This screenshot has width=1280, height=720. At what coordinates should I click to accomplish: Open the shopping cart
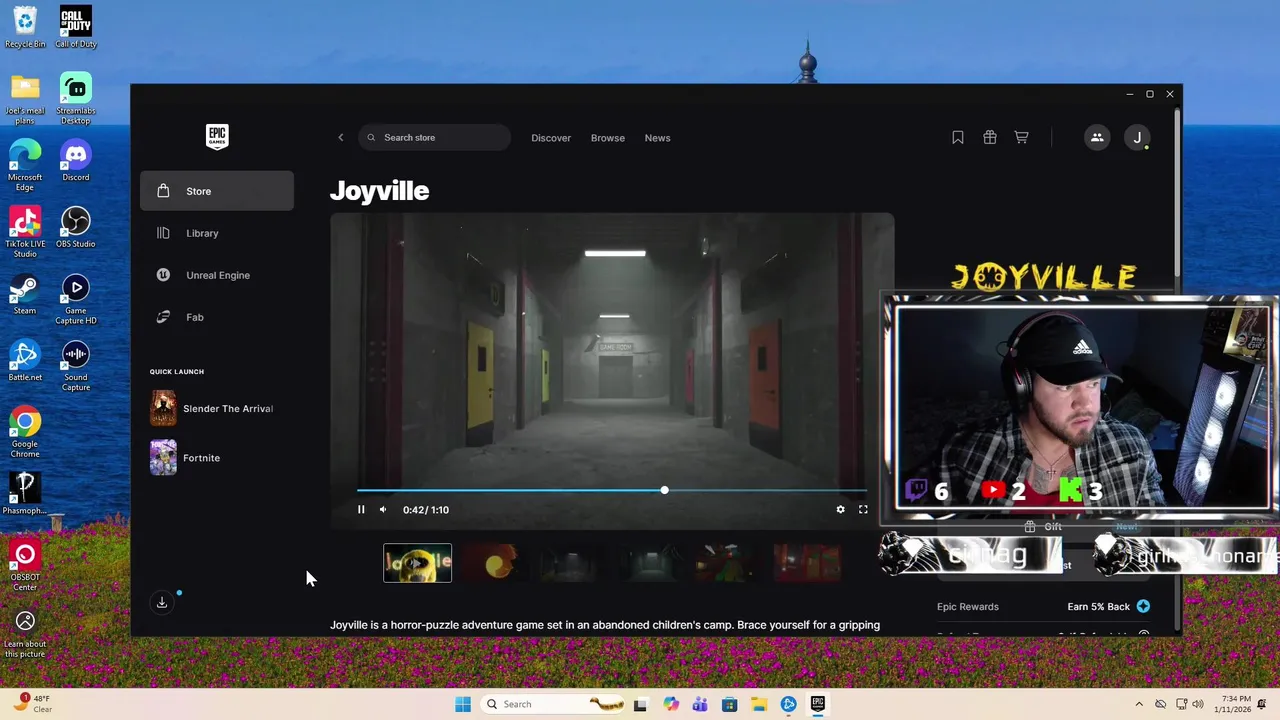coord(1021,138)
